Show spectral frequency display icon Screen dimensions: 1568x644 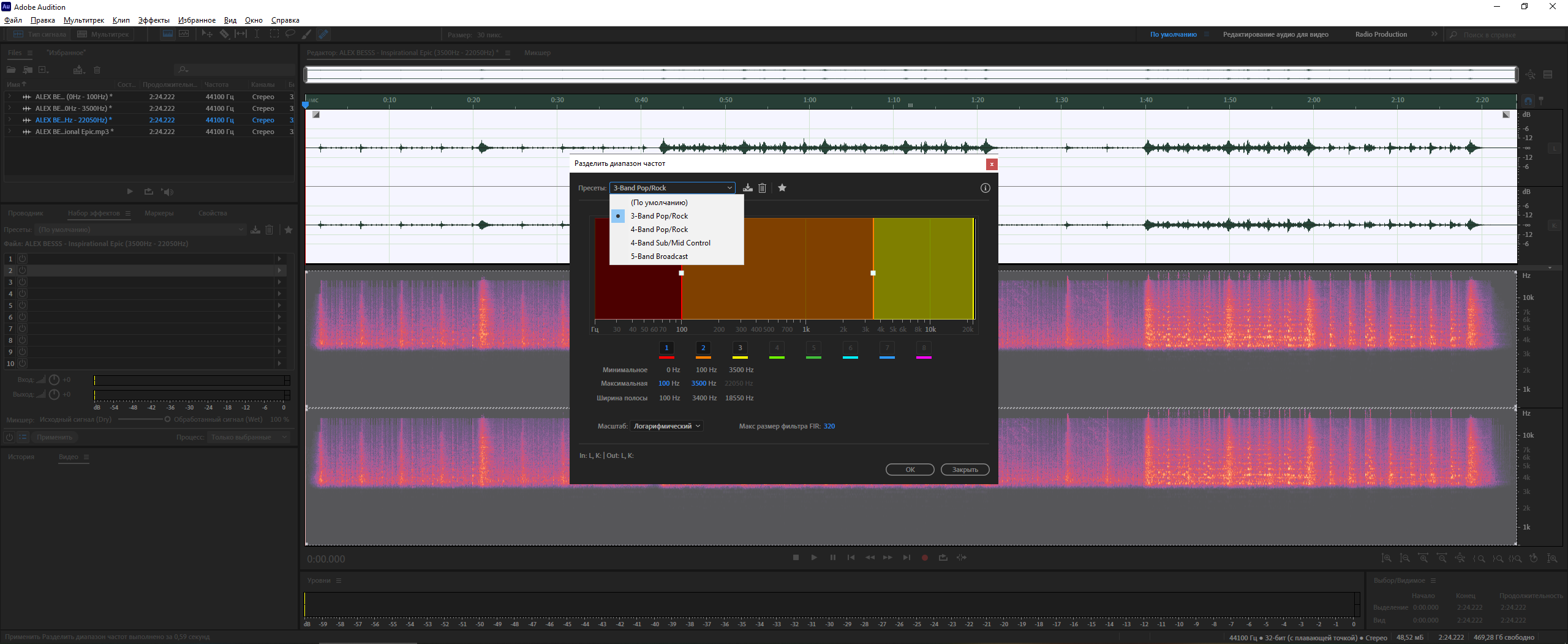167,34
